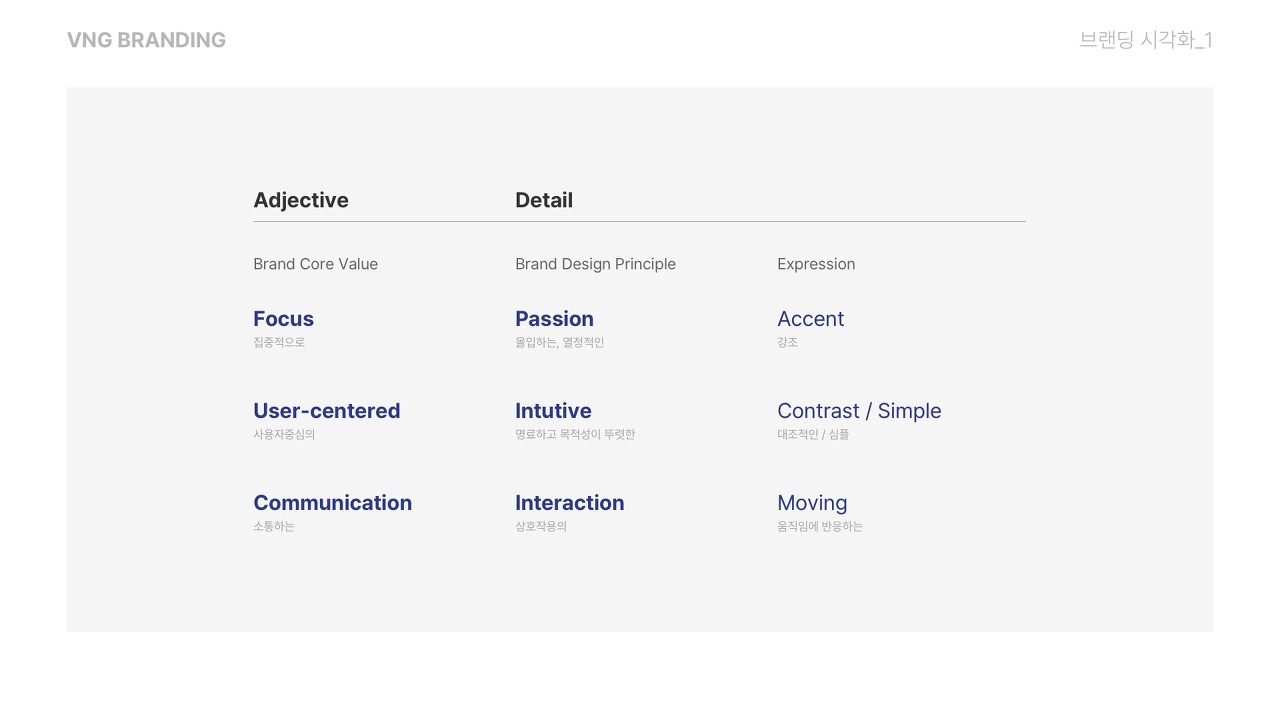Click the 사용자중심의 caption under User-centered
The height and width of the screenshot is (720, 1280).
[284, 434]
